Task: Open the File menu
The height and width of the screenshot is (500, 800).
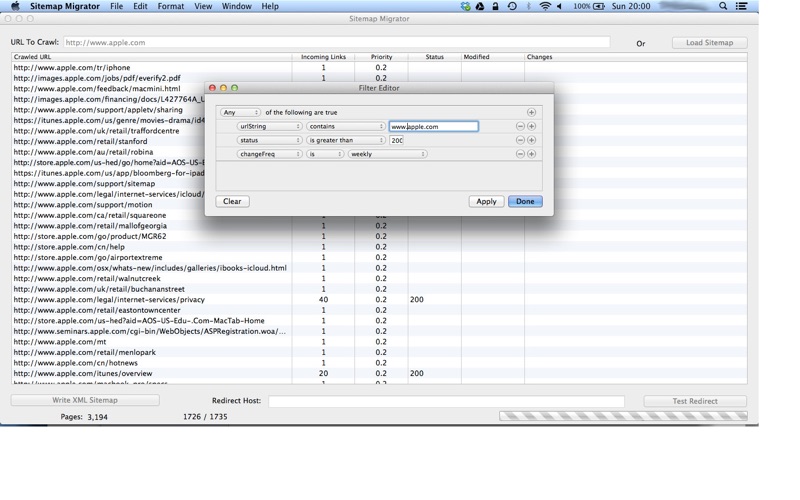Action: [116, 6]
